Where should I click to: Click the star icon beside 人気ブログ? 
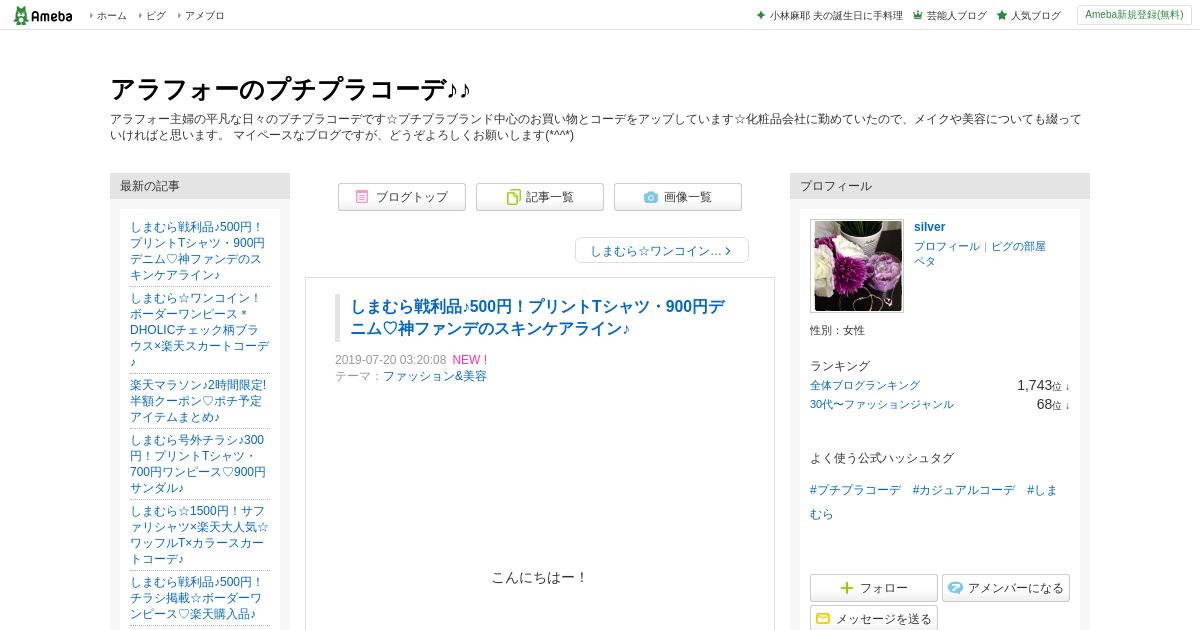pyautogui.click(x=1002, y=16)
